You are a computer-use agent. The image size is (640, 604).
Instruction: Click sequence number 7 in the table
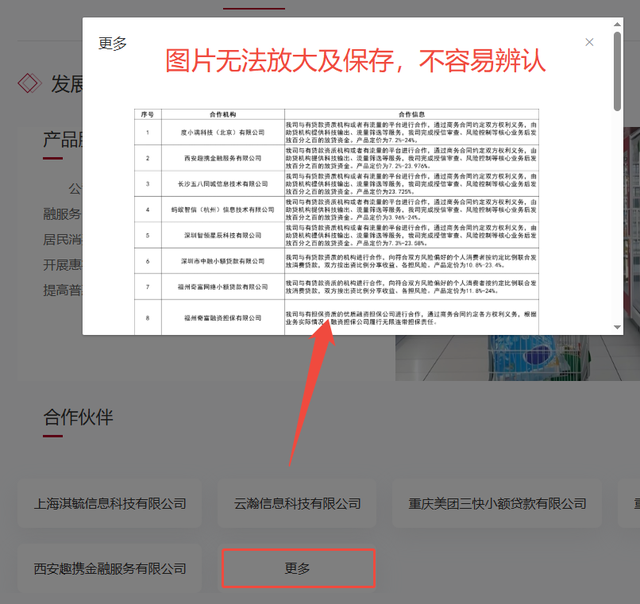coord(147,286)
